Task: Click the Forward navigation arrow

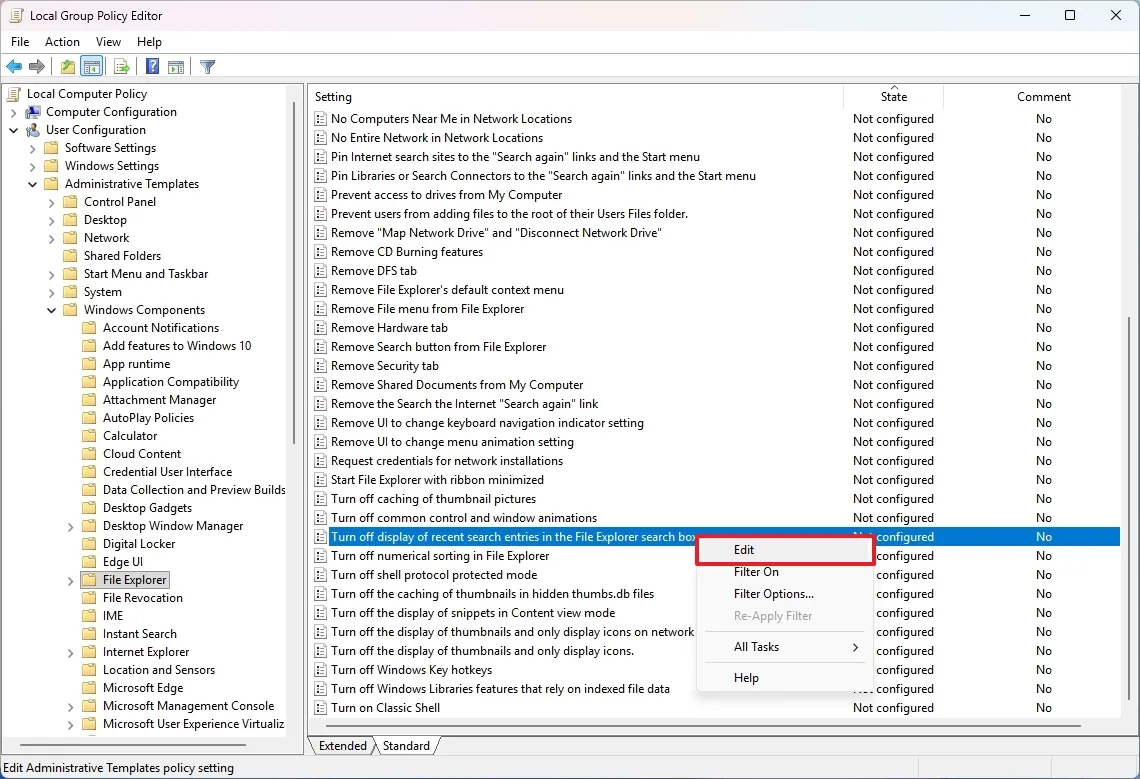Action: (38, 66)
